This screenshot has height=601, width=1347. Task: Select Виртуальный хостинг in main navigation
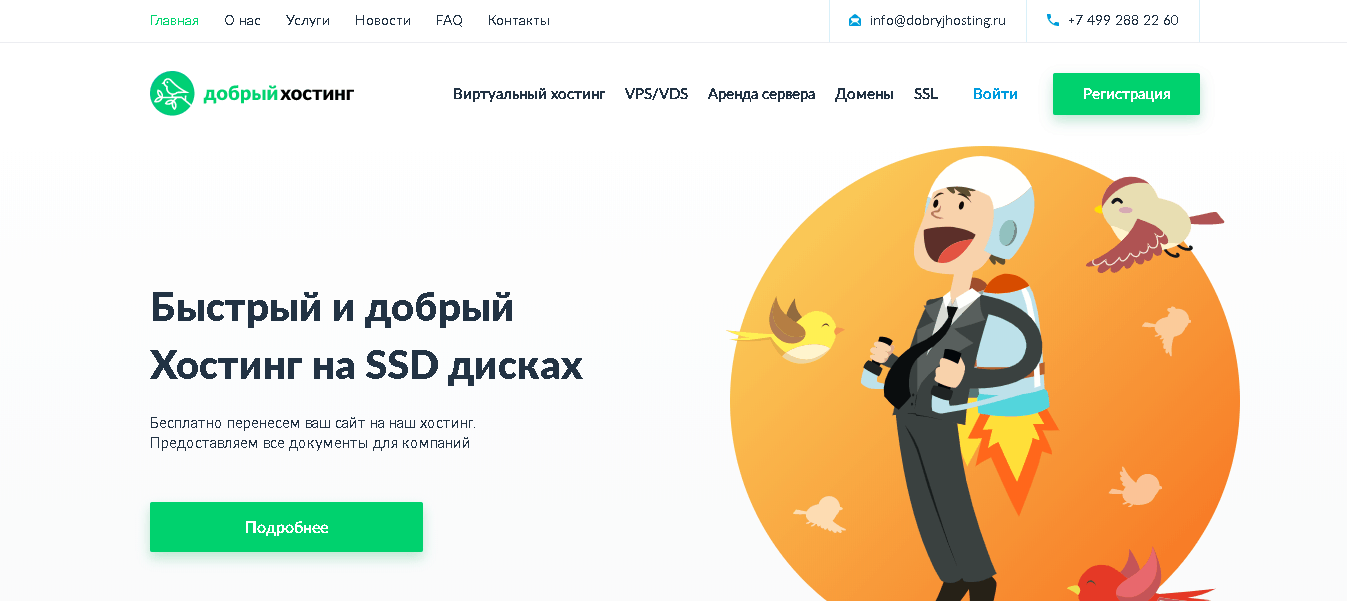(529, 94)
